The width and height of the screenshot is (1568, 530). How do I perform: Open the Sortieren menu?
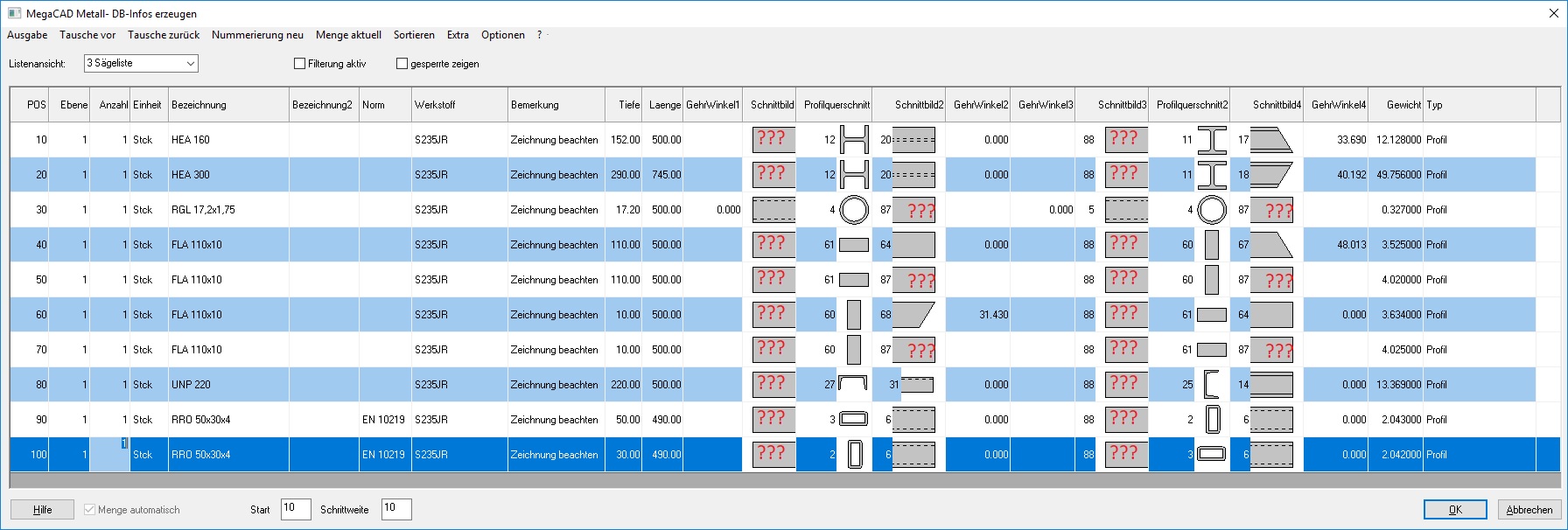[414, 35]
